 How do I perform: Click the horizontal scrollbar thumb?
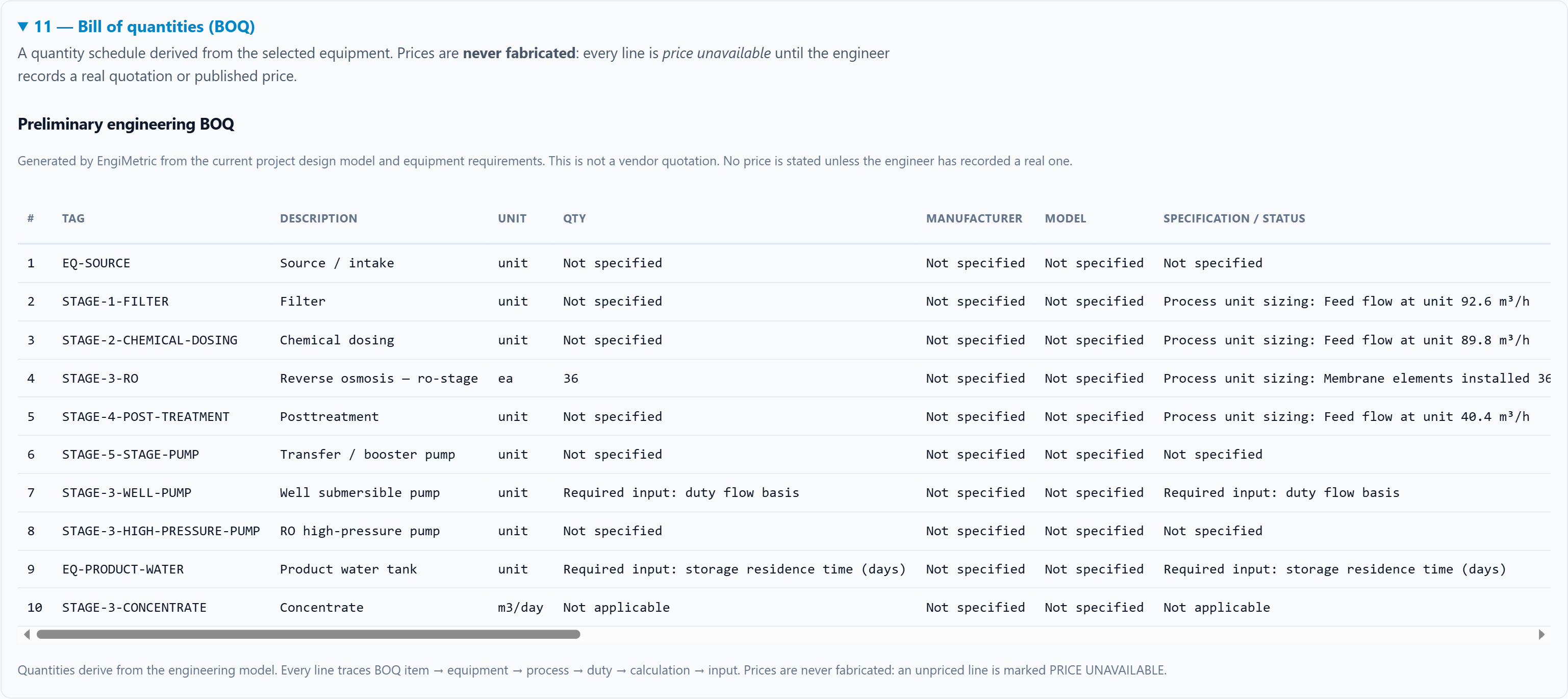308,635
